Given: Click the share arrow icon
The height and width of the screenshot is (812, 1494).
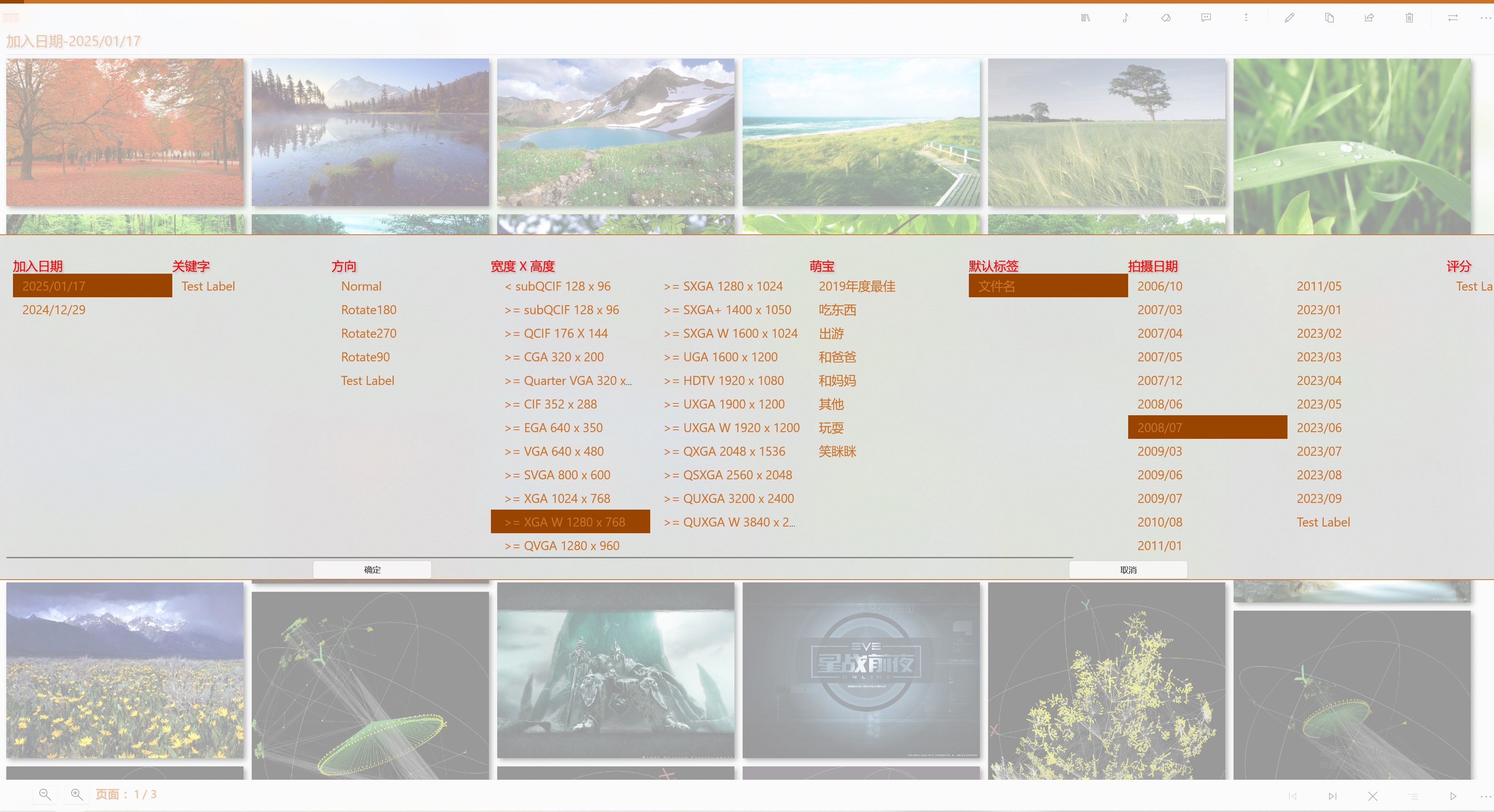Looking at the screenshot, I should pyautogui.click(x=1369, y=18).
